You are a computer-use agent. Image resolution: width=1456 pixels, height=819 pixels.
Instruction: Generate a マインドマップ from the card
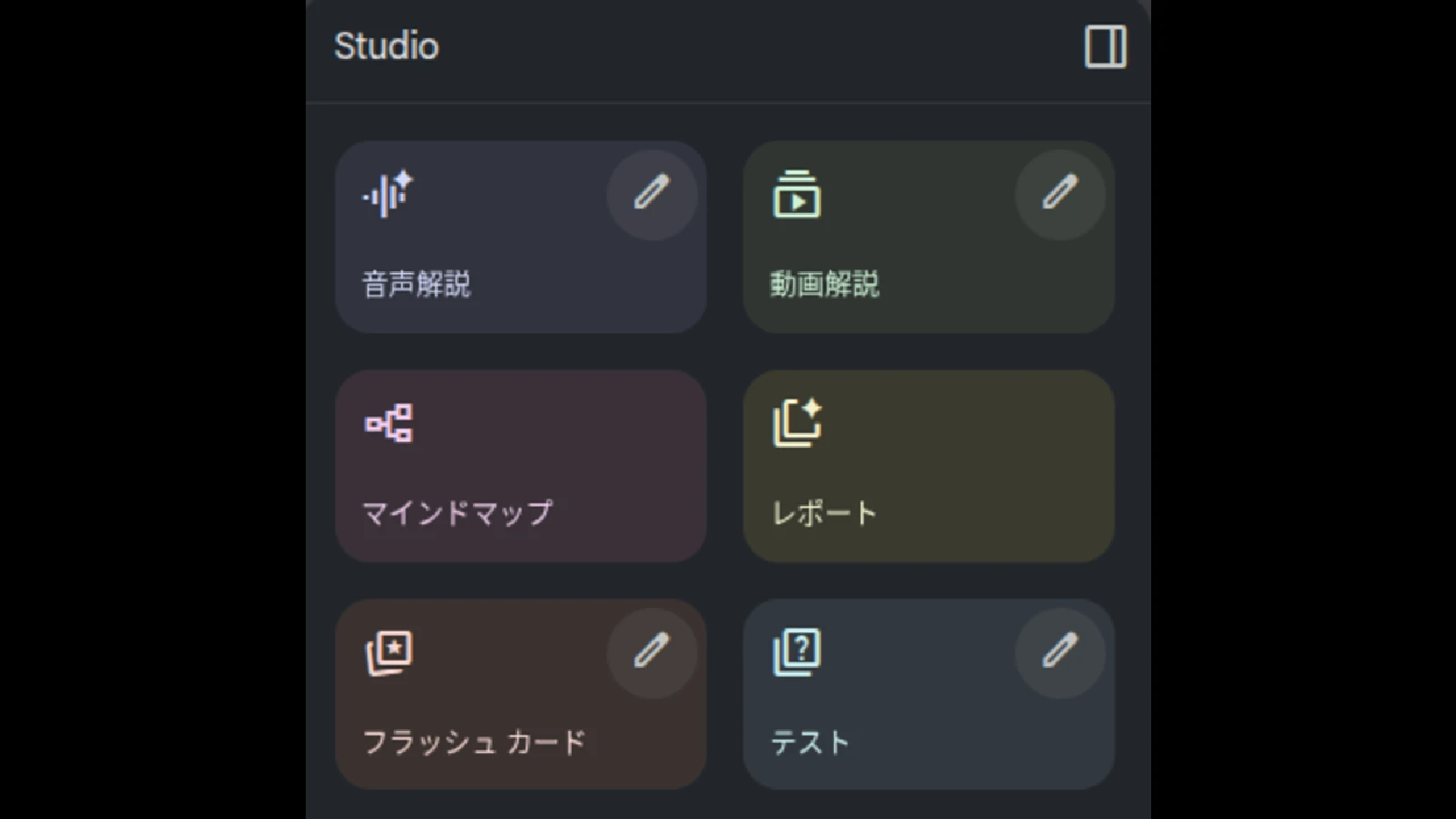tap(519, 466)
